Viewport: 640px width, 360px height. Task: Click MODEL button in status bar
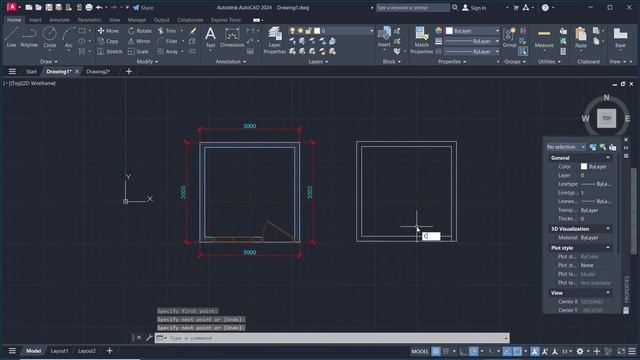click(x=420, y=351)
